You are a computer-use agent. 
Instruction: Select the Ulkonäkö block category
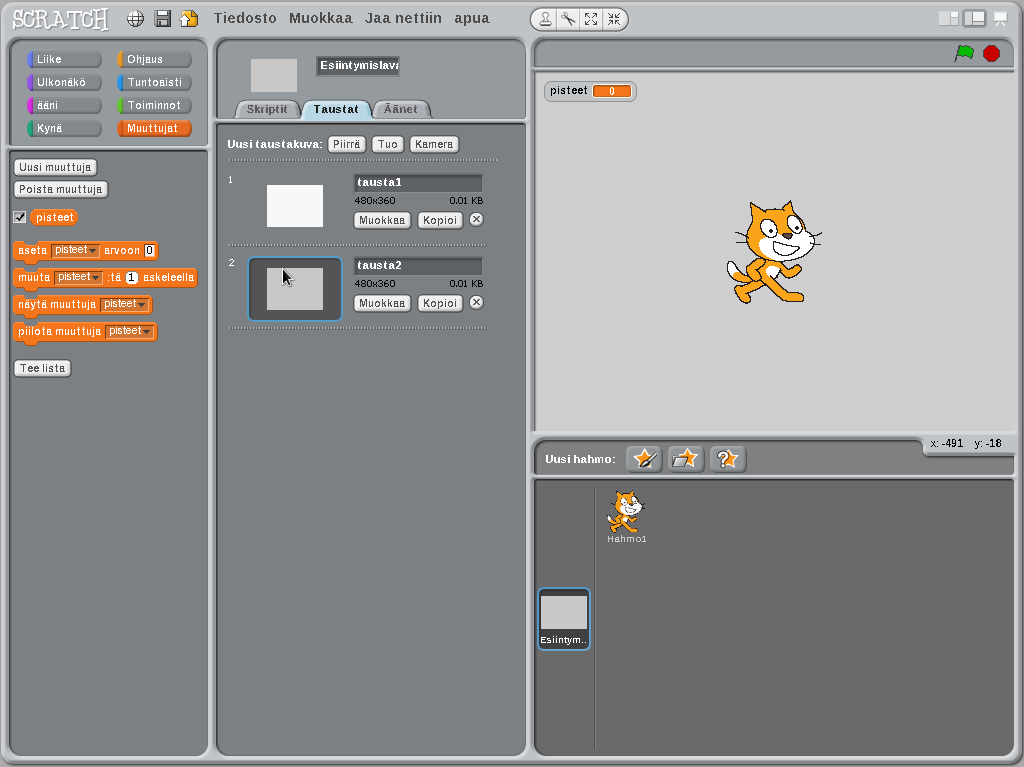pyautogui.click(x=64, y=82)
